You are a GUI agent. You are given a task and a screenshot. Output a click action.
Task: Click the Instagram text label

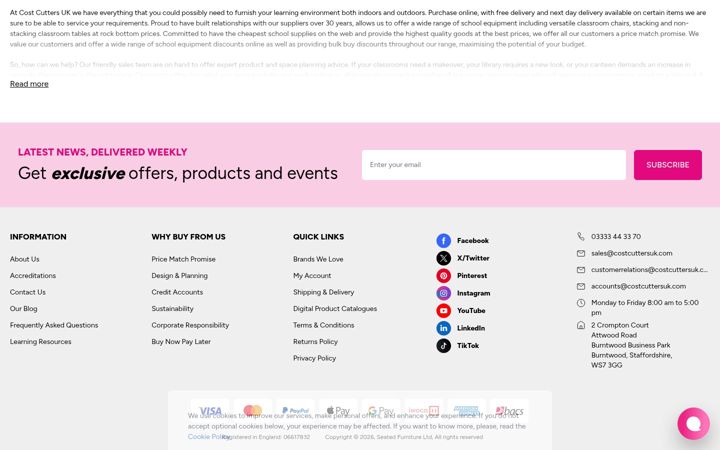(x=473, y=293)
